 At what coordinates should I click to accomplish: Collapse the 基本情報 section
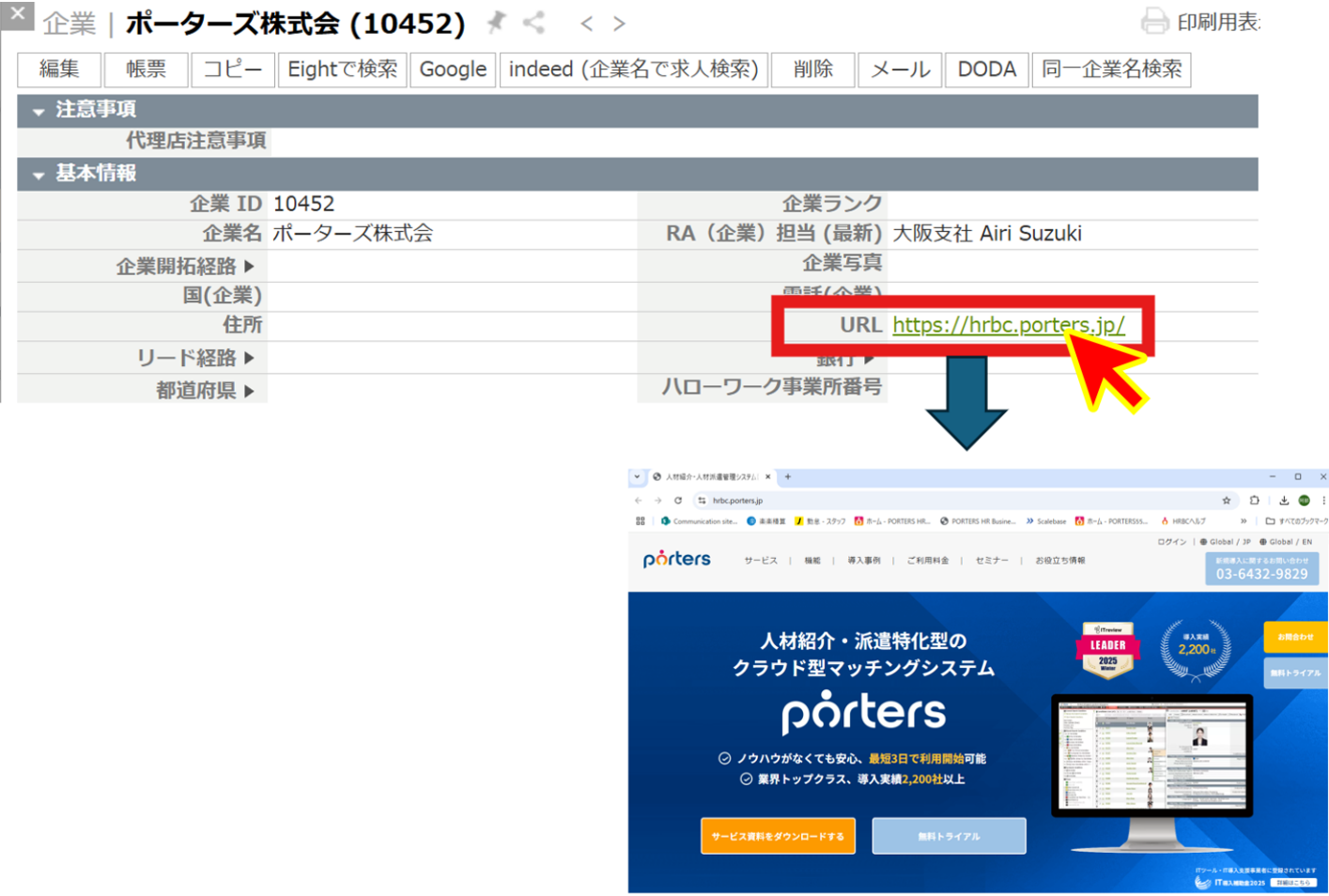[39, 175]
